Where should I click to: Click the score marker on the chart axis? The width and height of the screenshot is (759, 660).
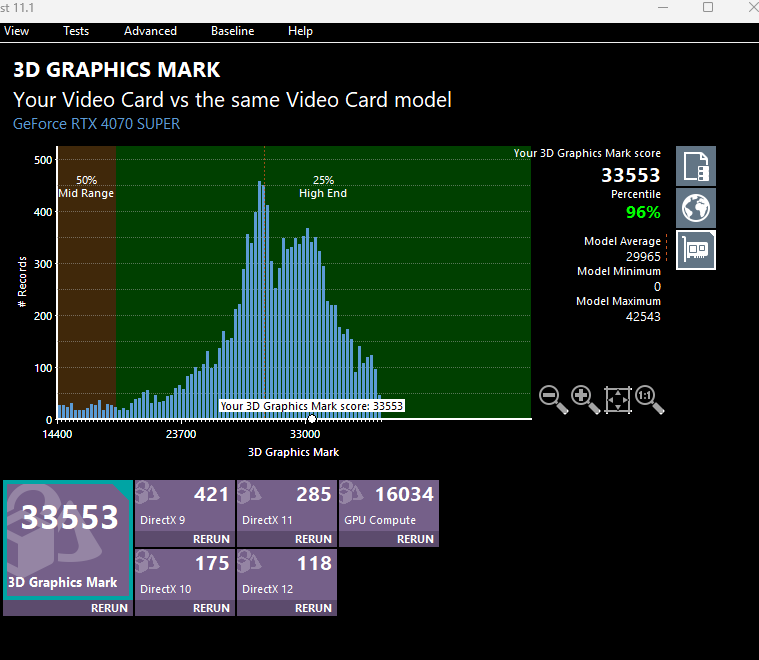[x=312, y=419]
